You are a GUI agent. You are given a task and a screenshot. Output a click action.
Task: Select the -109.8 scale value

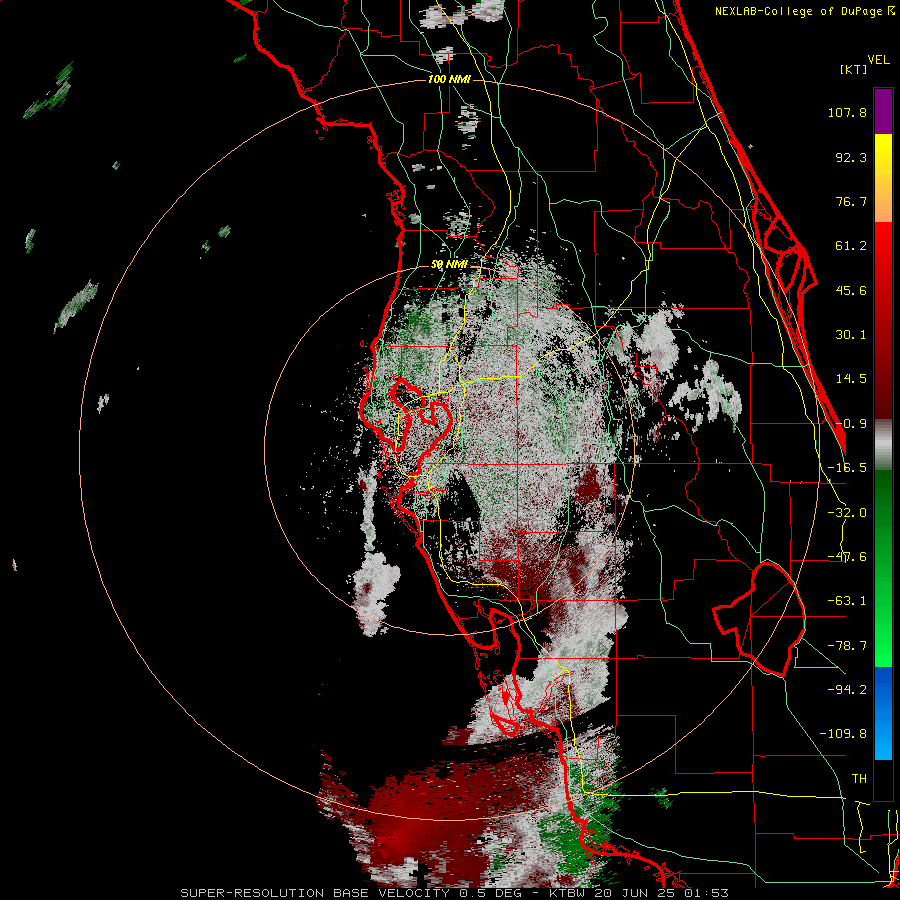click(843, 734)
